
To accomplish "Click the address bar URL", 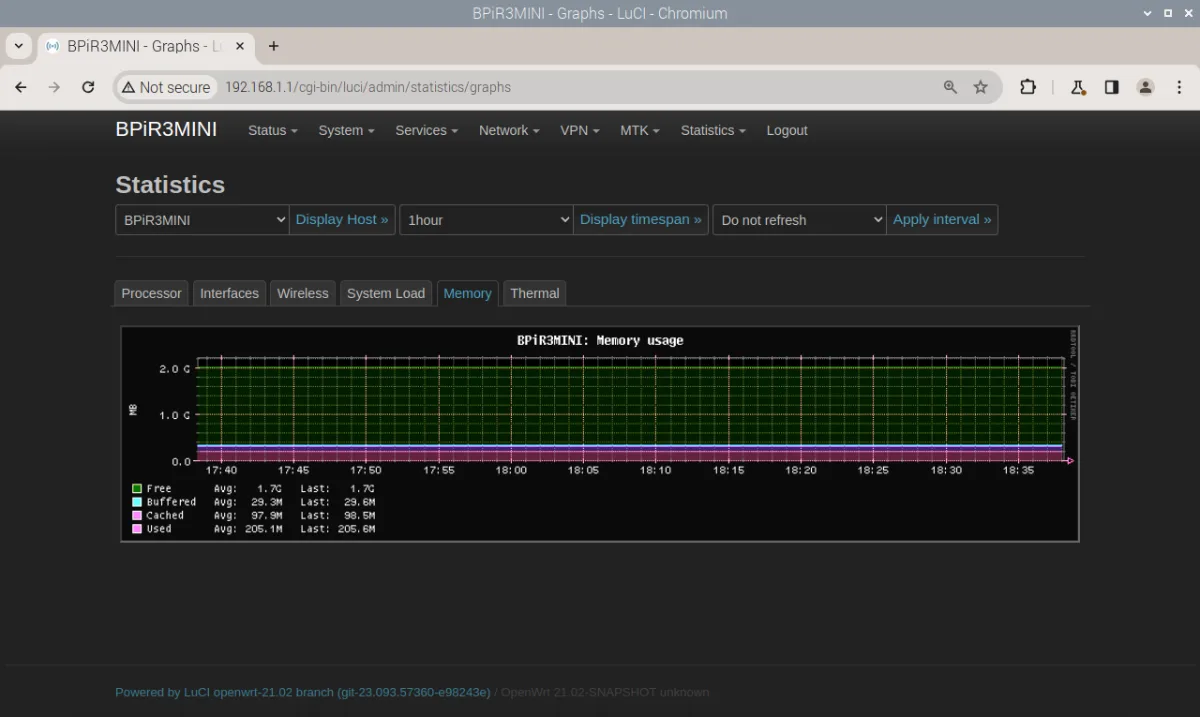I will pos(368,87).
